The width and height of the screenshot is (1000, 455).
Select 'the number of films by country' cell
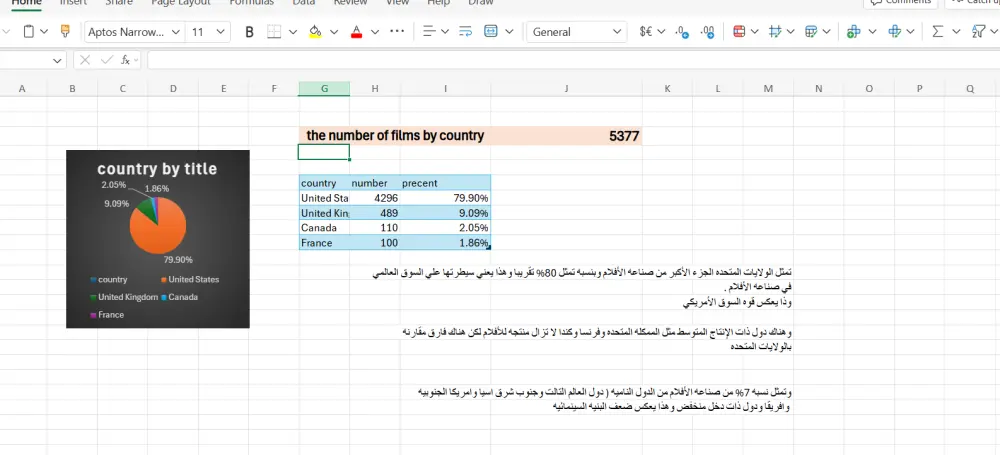395,135
